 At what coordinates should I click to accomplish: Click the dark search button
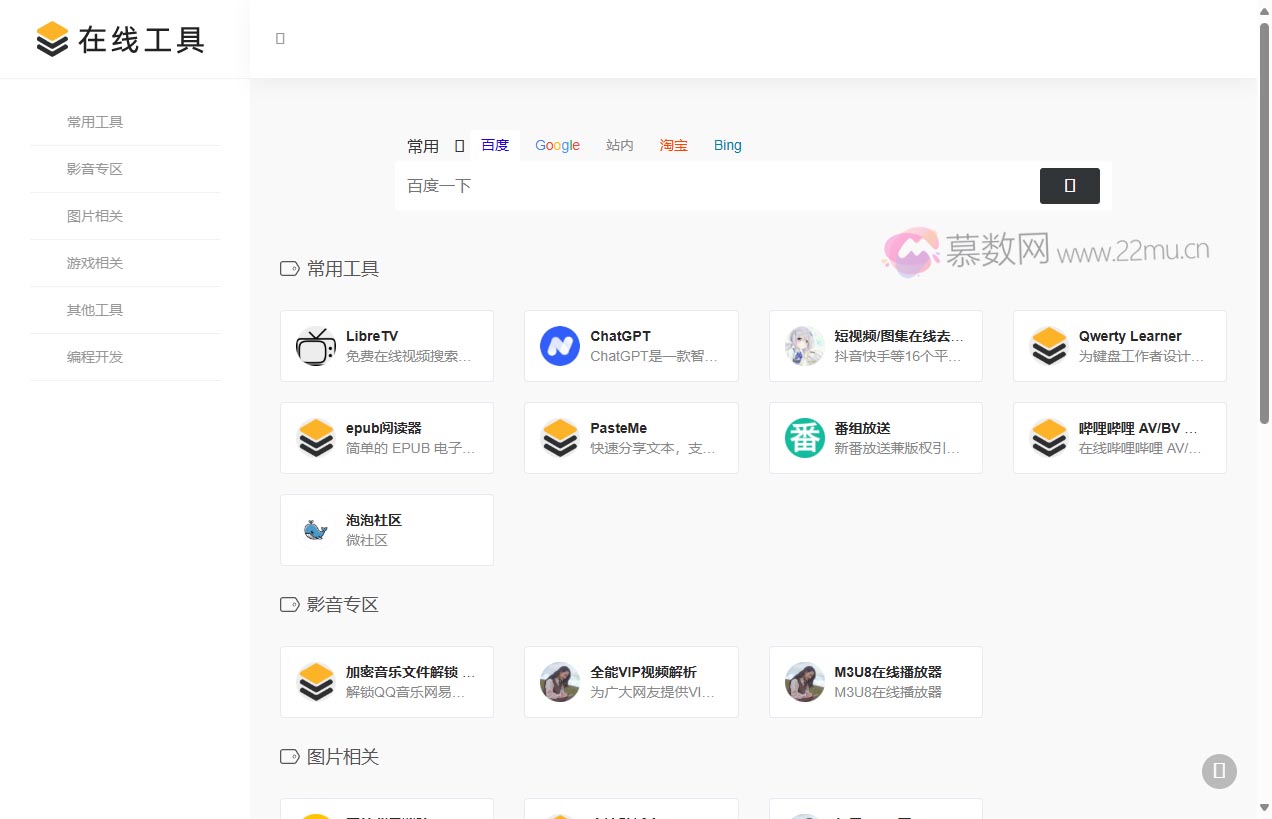click(1069, 186)
